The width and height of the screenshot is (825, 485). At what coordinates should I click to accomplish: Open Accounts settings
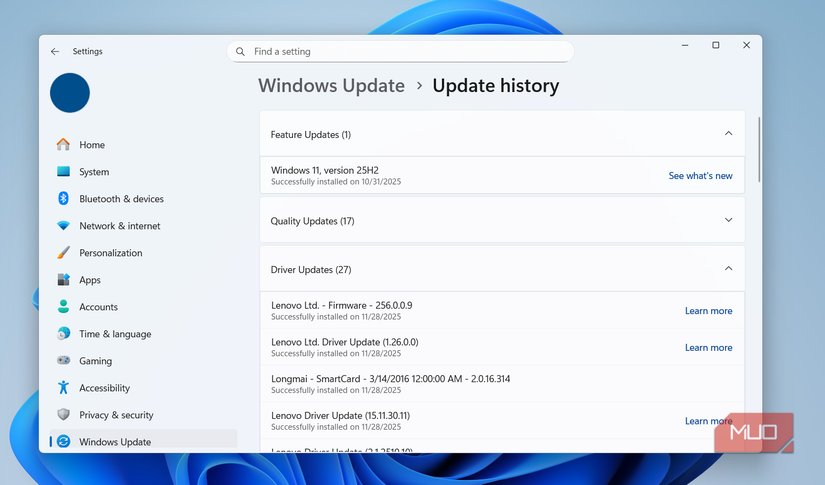(x=98, y=307)
